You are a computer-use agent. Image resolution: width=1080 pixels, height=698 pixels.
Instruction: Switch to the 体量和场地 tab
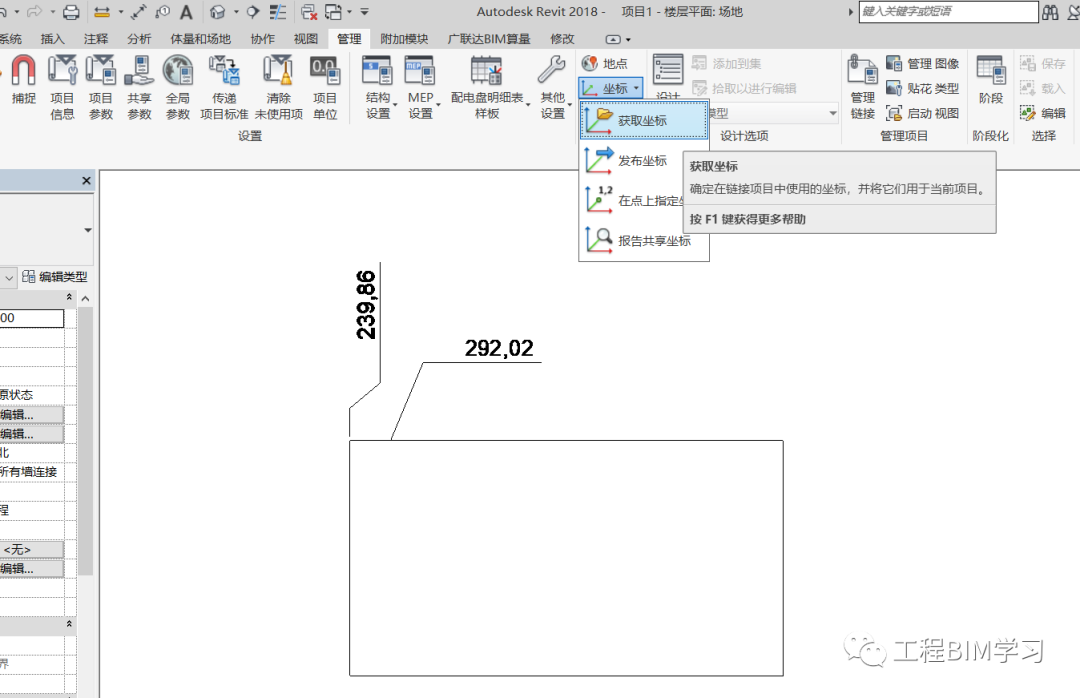click(200, 39)
